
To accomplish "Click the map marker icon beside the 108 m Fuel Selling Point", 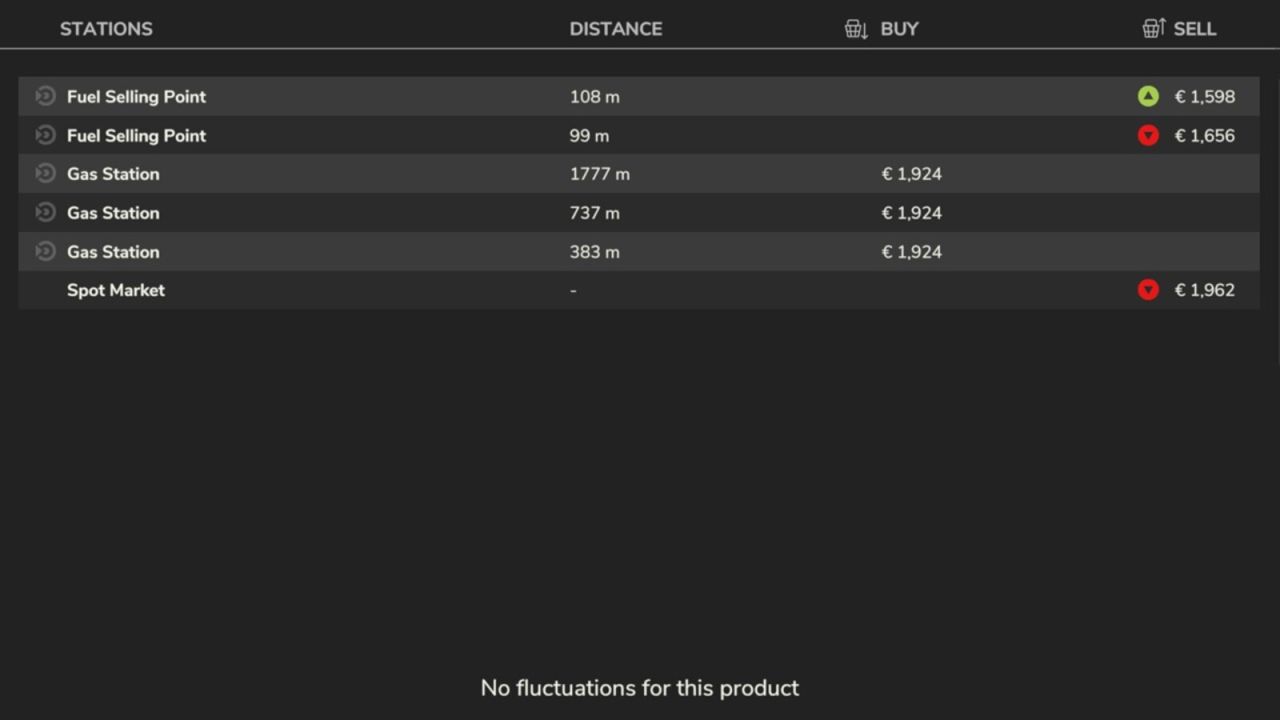I will 45,96.
